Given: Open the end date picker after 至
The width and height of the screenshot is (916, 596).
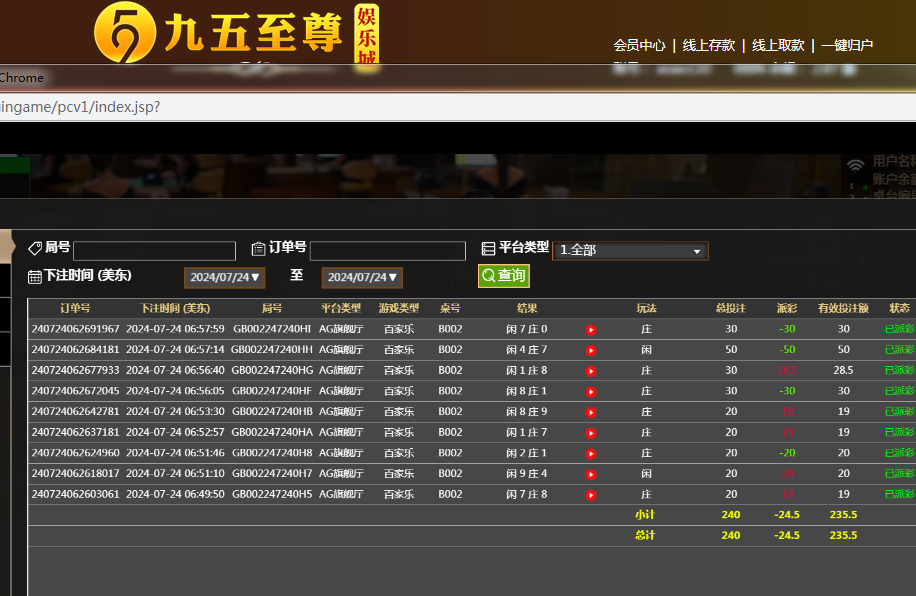Looking at the screenshot, I should coord(362,277).
